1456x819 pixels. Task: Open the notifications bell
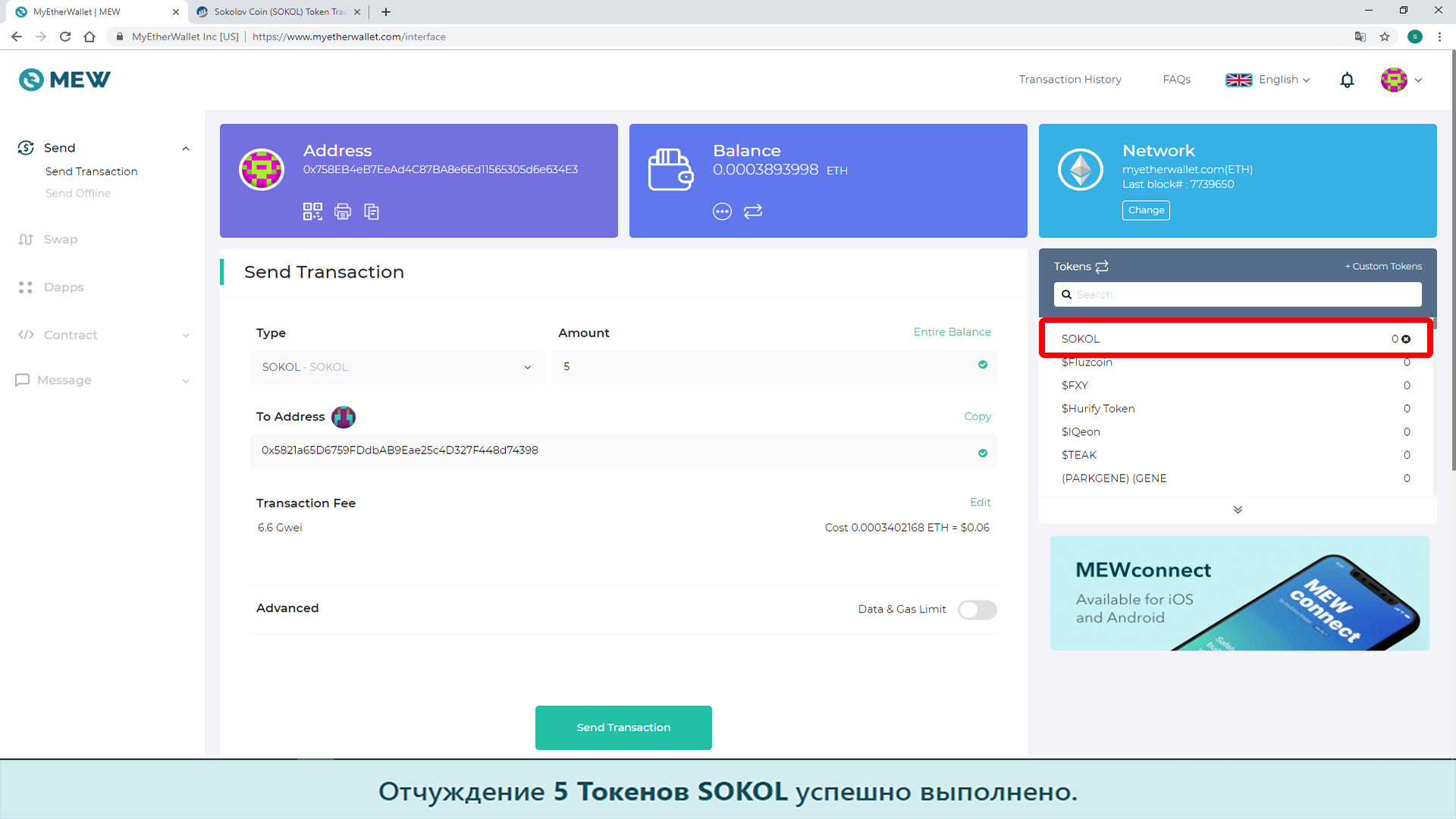pos(1347,80)
